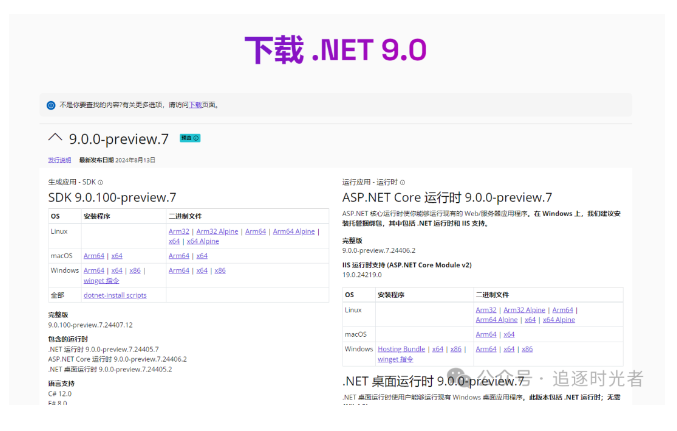
Task: Download ASP.NET Core Windows x86 binary
Action: click(x=527, y=349)
